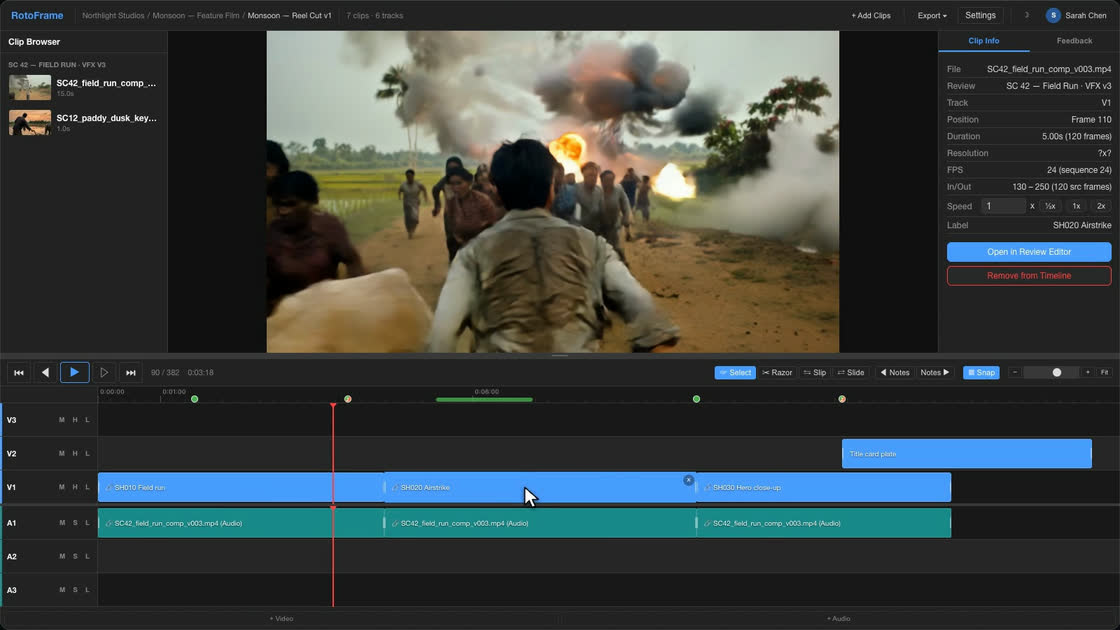Add a new audio track
The image size is (1120, 630).
point(839,619)
